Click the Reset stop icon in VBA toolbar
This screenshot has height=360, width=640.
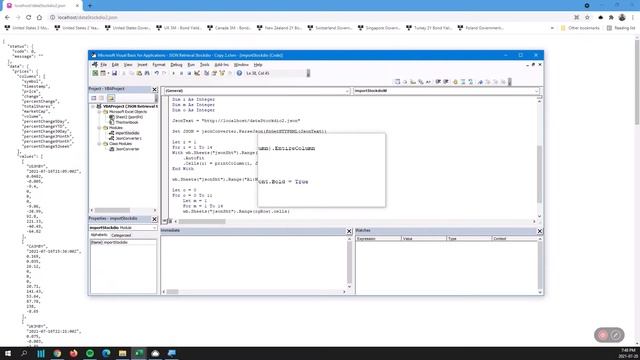click(189, 73)
